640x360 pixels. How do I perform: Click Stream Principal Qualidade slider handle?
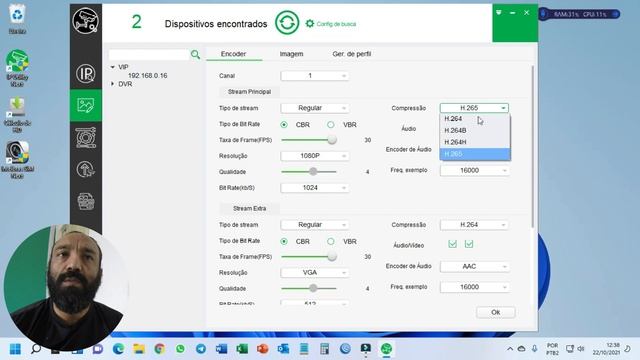pyautogui.click(x=313, y=172)
